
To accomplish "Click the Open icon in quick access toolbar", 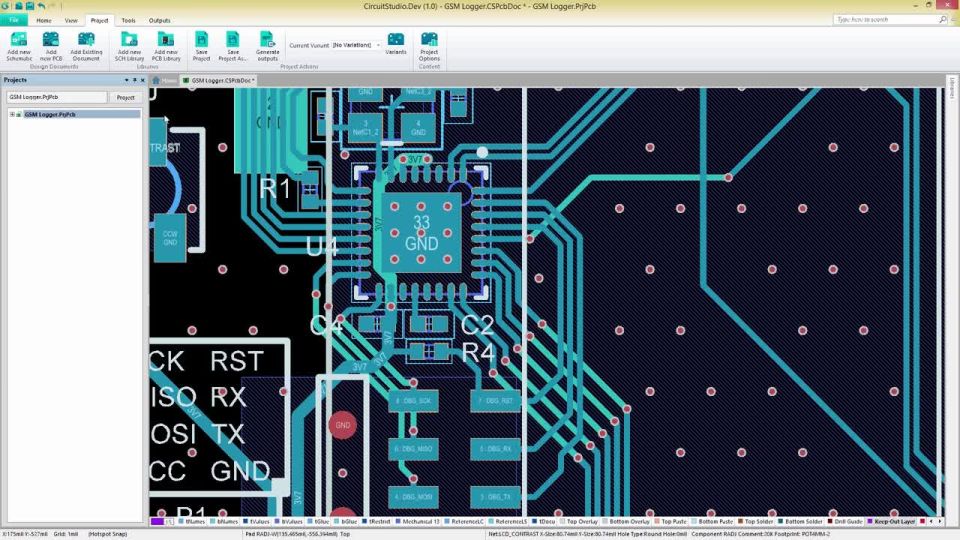I will [18, 6].
